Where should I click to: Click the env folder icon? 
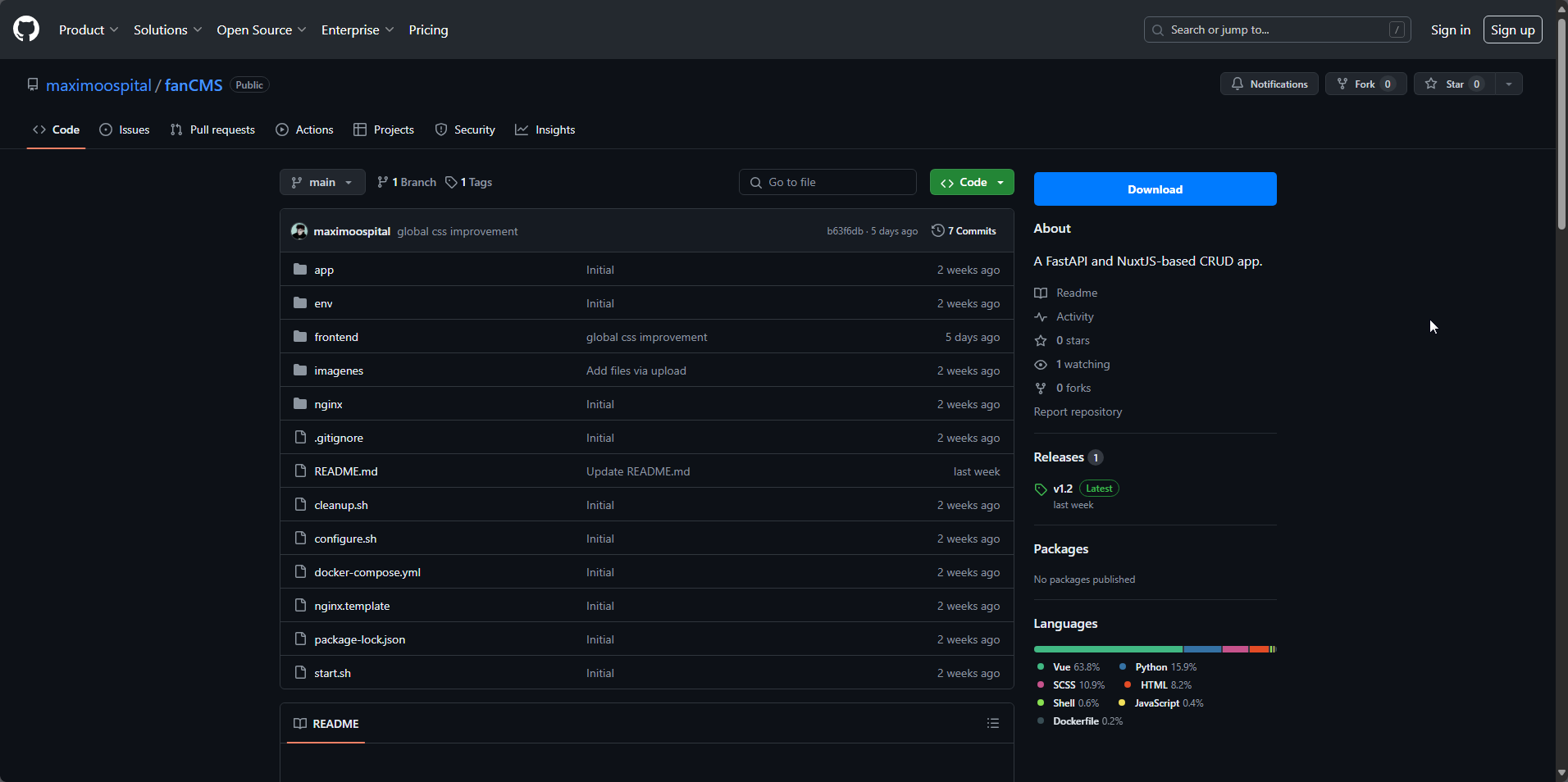[x=300, y=303]
